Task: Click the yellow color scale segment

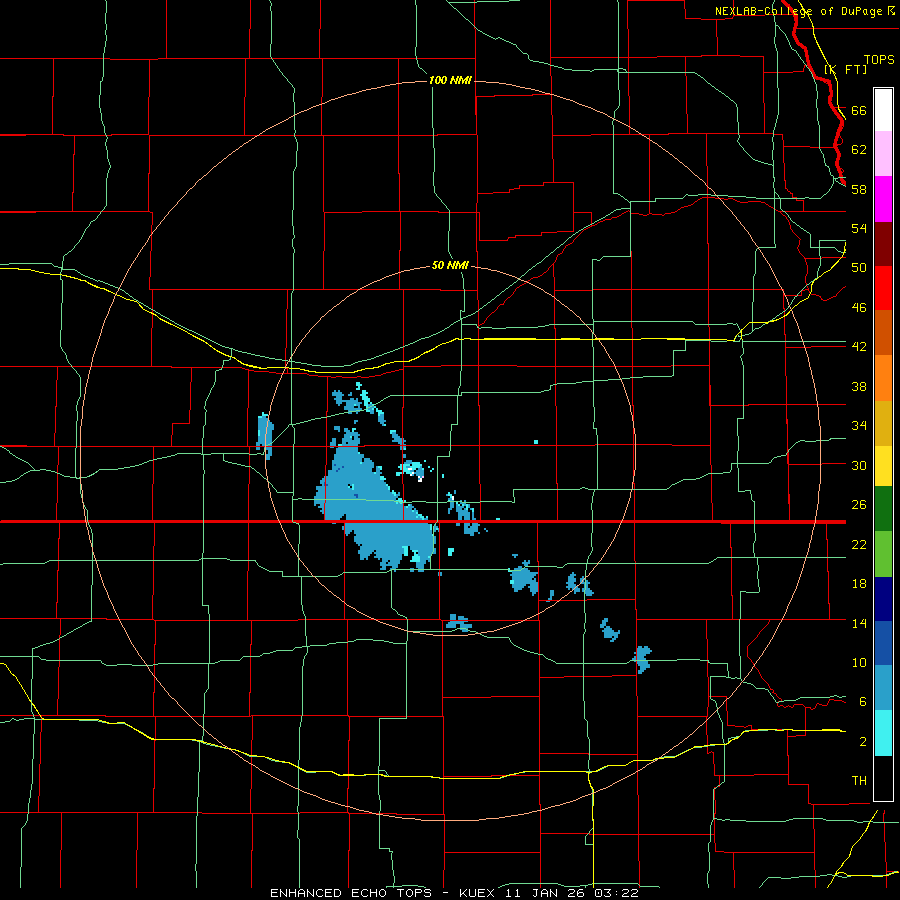Action: tap(883, 465)
